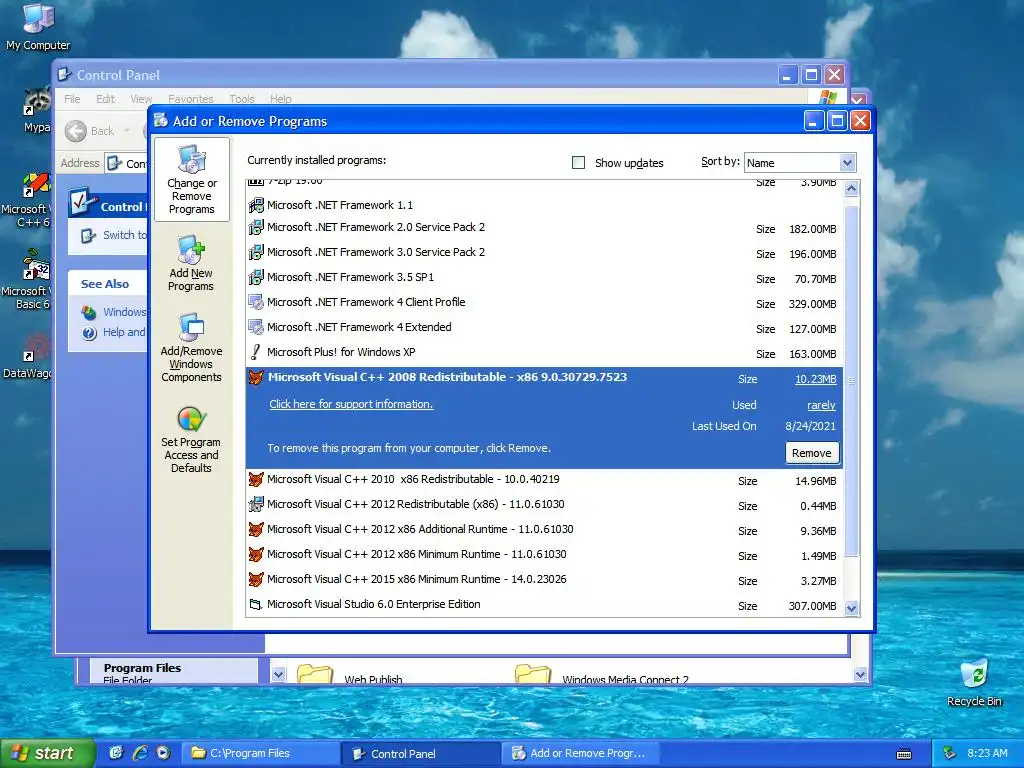1024x768 pixels.
Task: Open Tools menu in Control Panel
Action: (242, 99)
